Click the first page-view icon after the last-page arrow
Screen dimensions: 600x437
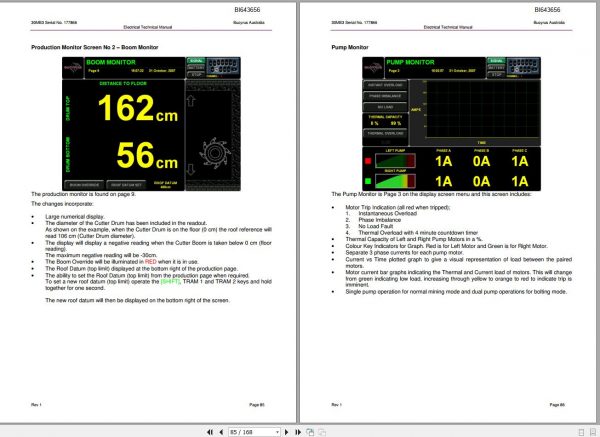tap(310, 432)
